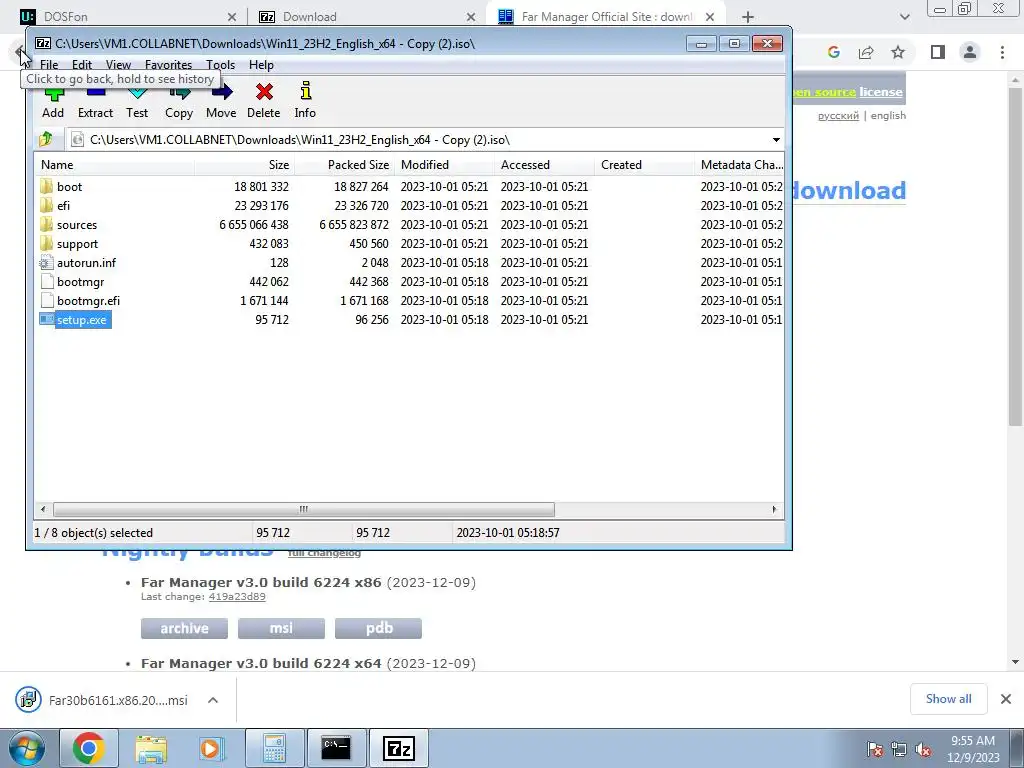Open a new Chrome tab
This screenshot has height=768, width=1024.
tap(748, 17)
